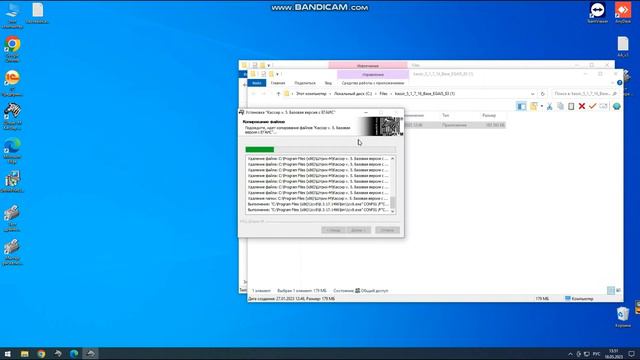Click the Размер column header
The width and height of the screenshot is (640, 360).
click(x=489, y=116)
